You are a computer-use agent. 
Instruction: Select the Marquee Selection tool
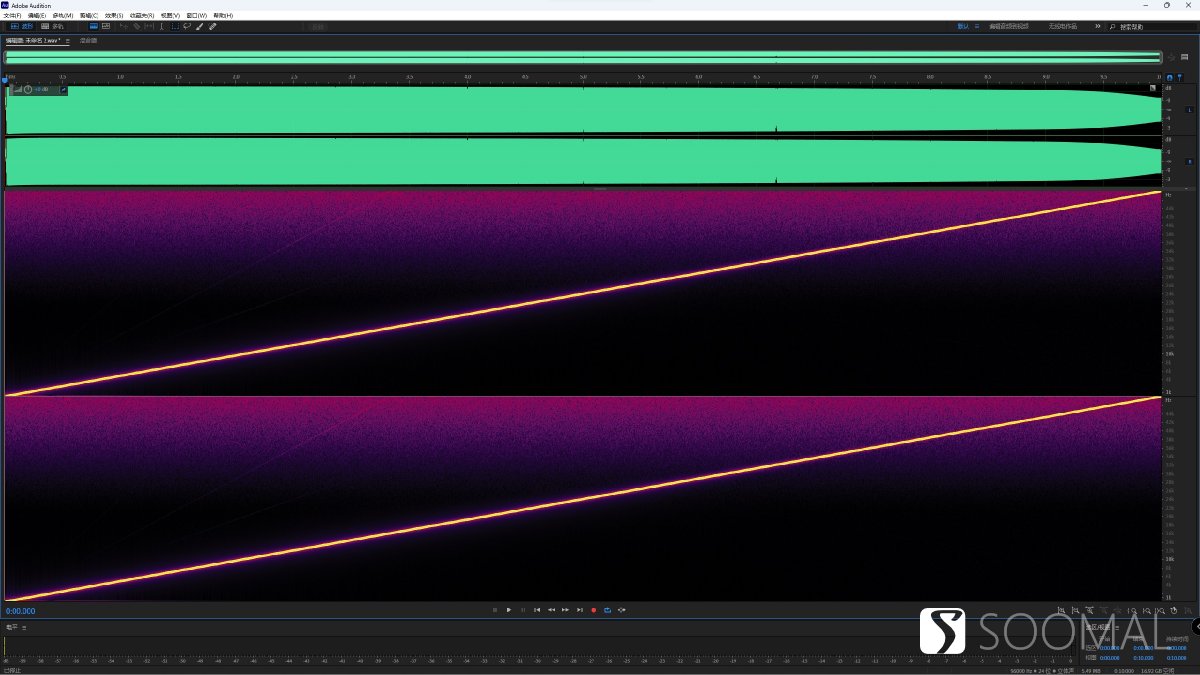click(x=175, y=26)
